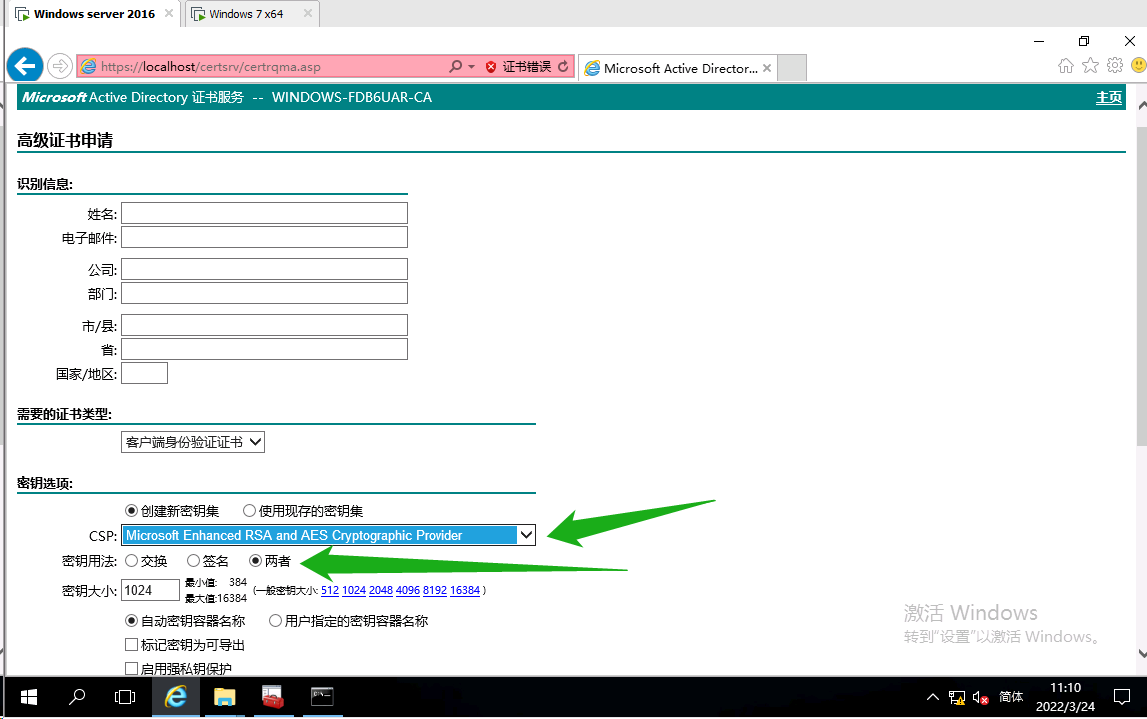Select 两者 key usage radio button

[x=255, y=561]
